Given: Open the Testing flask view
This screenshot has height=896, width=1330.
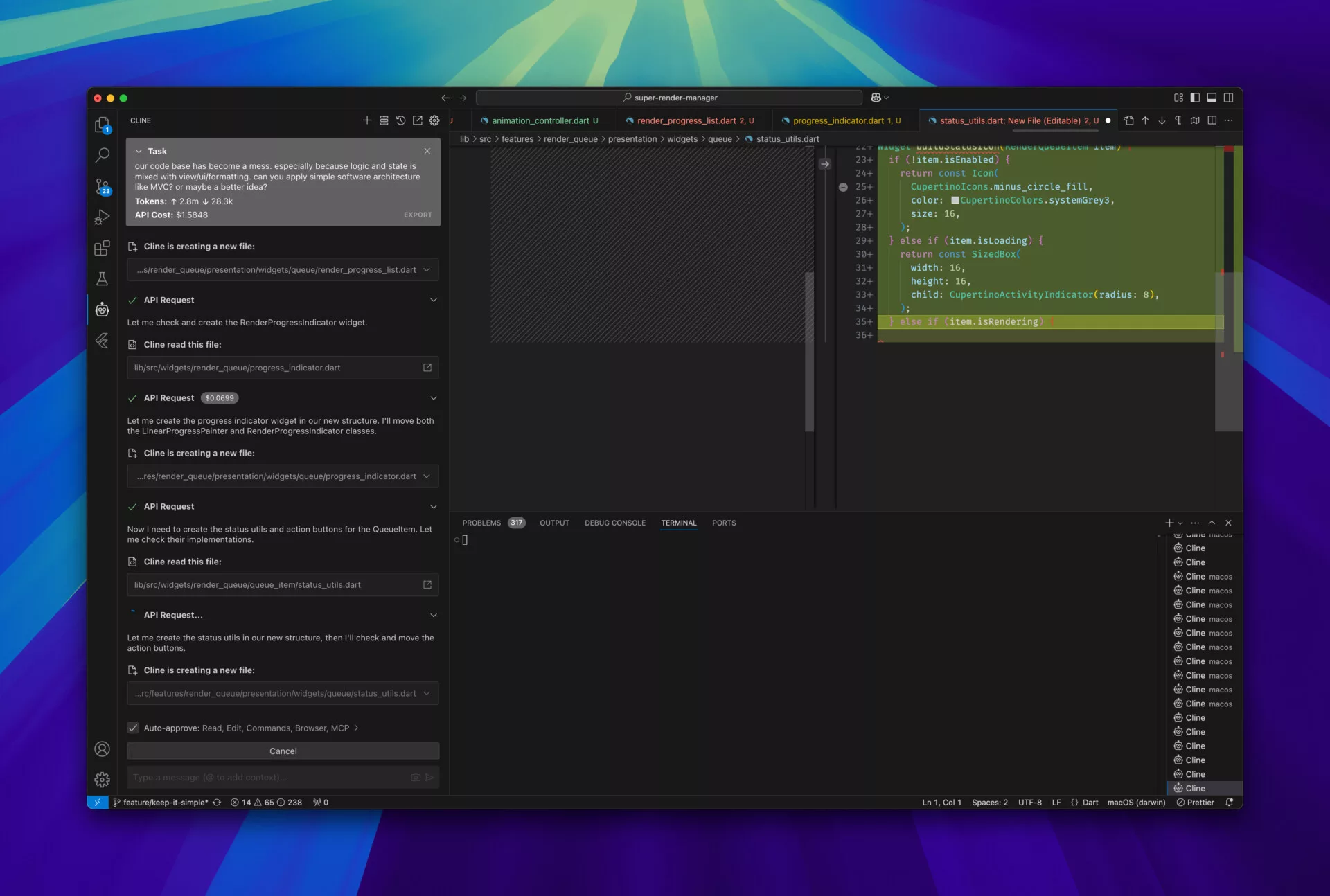Looking at the screenshot, I should (102, 279).
